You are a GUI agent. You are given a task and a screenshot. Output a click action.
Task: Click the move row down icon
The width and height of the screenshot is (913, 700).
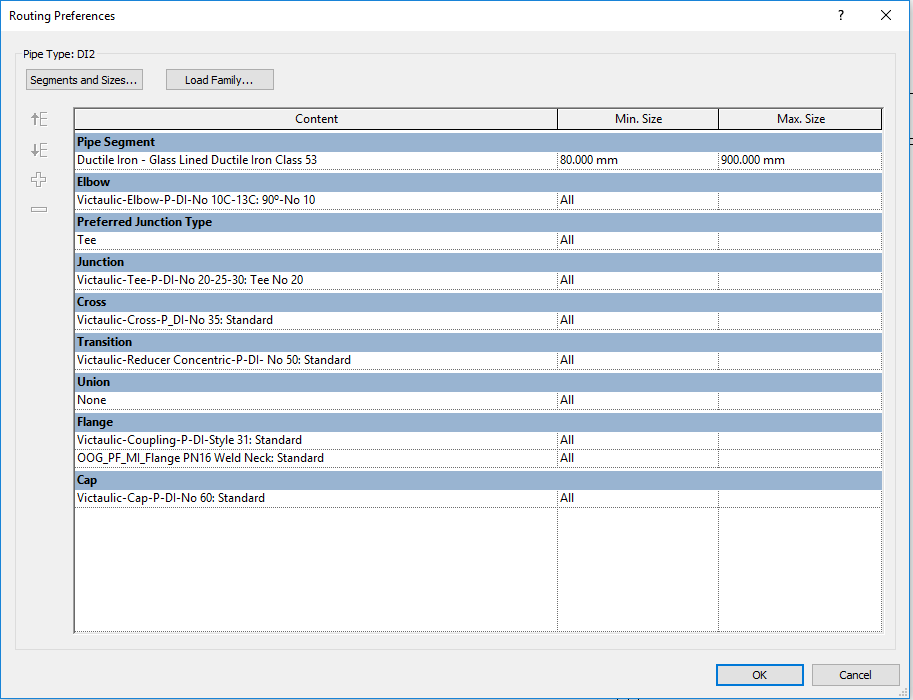coord(38,149)
